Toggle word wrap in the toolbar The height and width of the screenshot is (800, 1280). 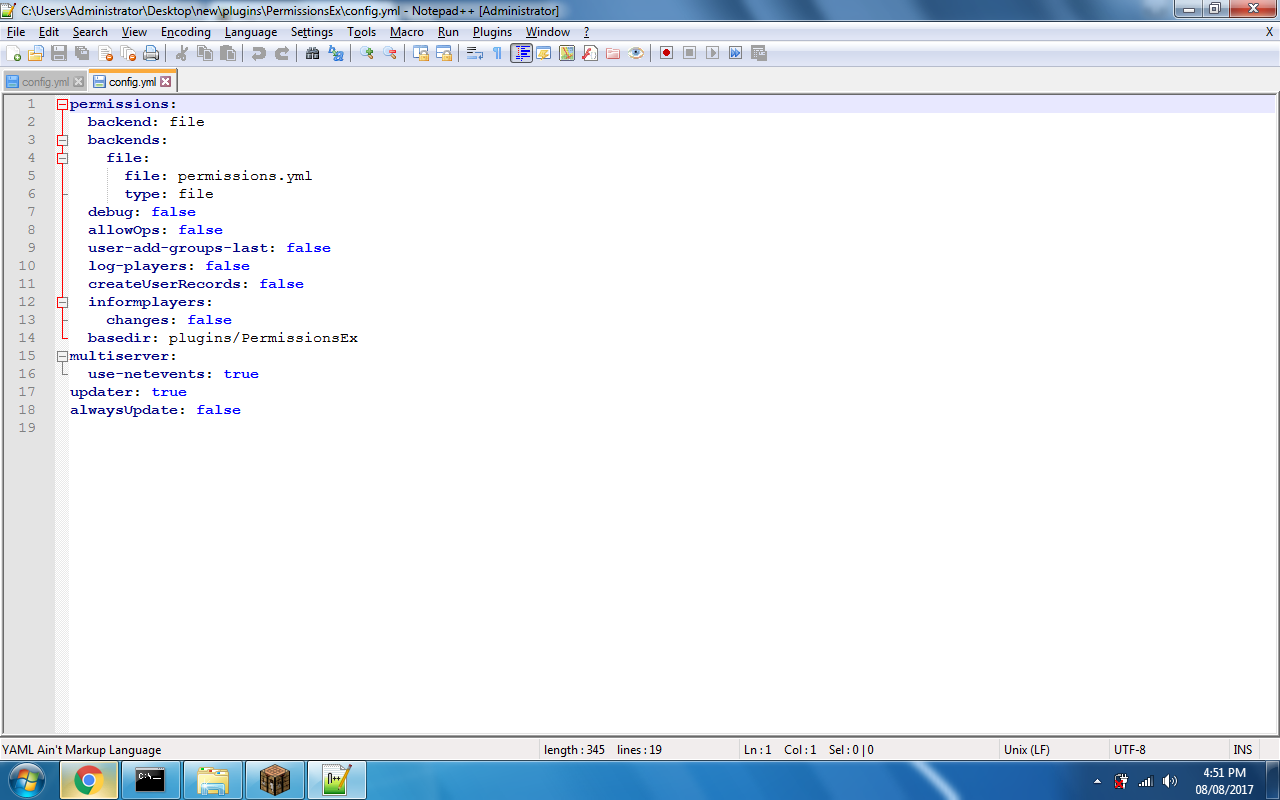(475, 53)
